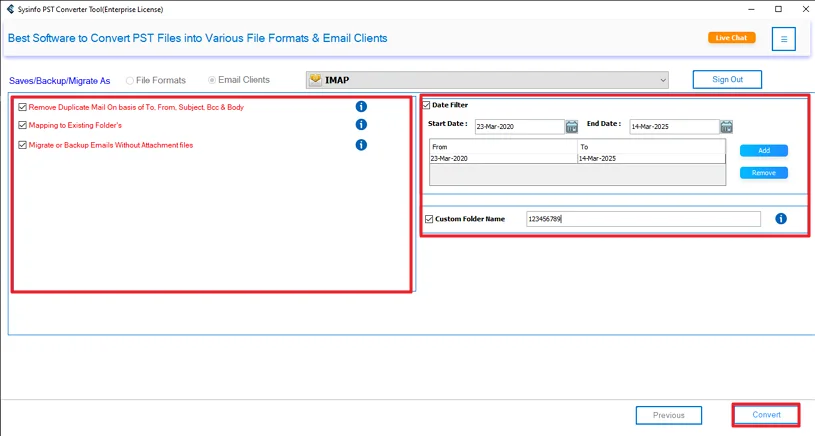This screenshot has width=815, height=436.
Task: Select the Email Clients radio button
Action: [212, 80]
